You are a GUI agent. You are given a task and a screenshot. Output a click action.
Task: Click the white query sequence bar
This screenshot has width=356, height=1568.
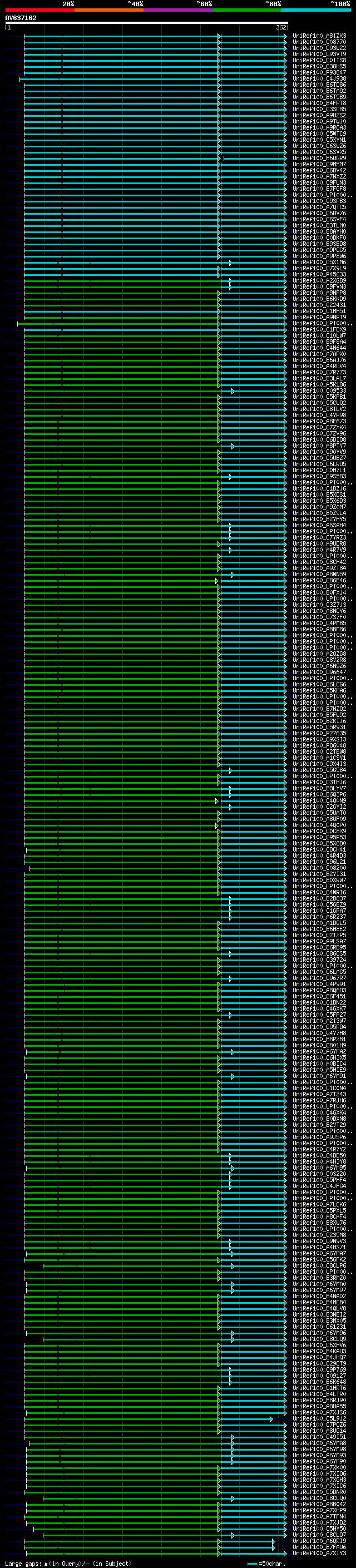[x=146, y=22]
